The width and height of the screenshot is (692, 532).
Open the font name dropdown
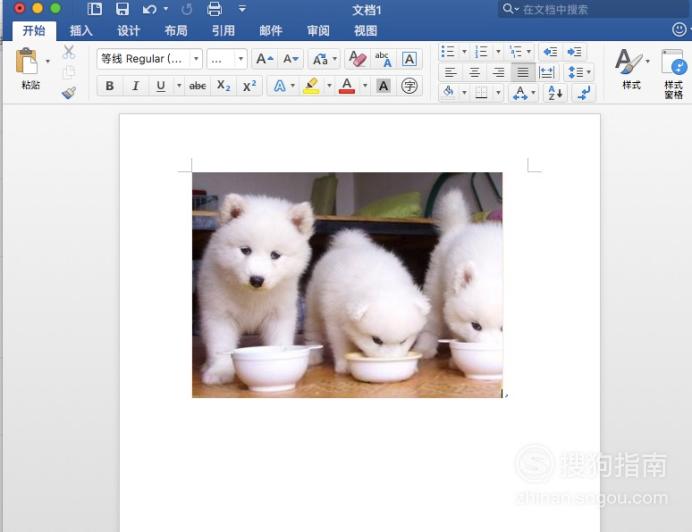[196, 59]
